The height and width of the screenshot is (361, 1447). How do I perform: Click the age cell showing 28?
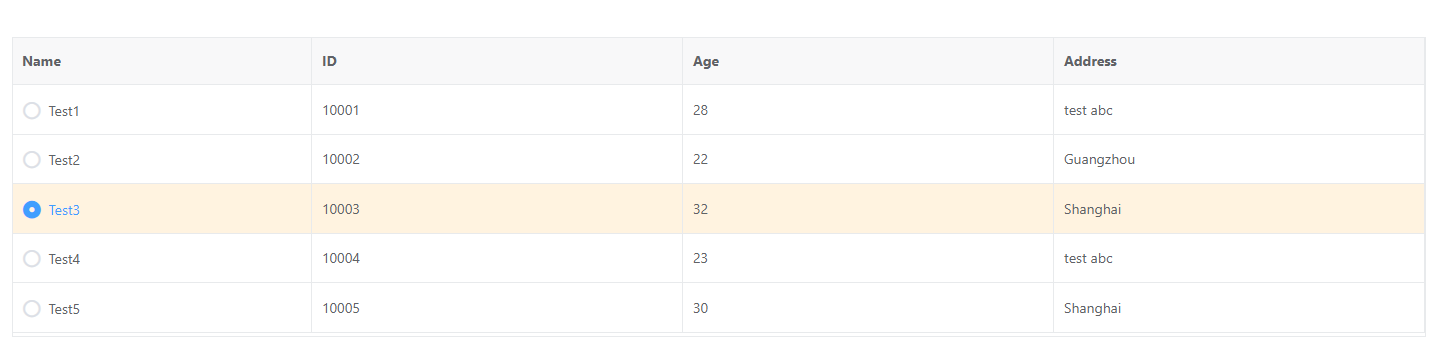(868, 110)
